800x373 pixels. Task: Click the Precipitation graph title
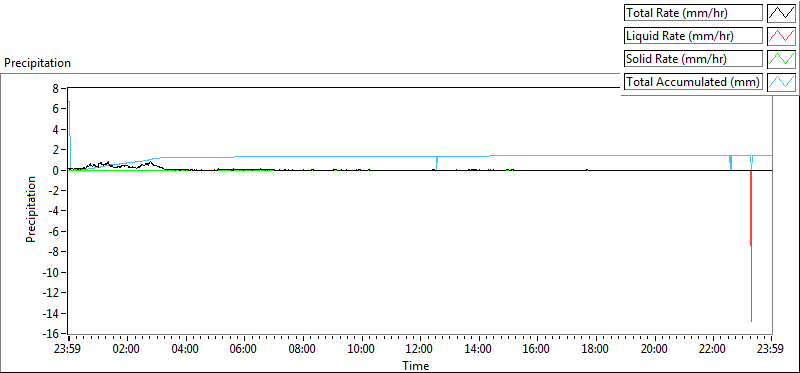(x=37, y=63)
